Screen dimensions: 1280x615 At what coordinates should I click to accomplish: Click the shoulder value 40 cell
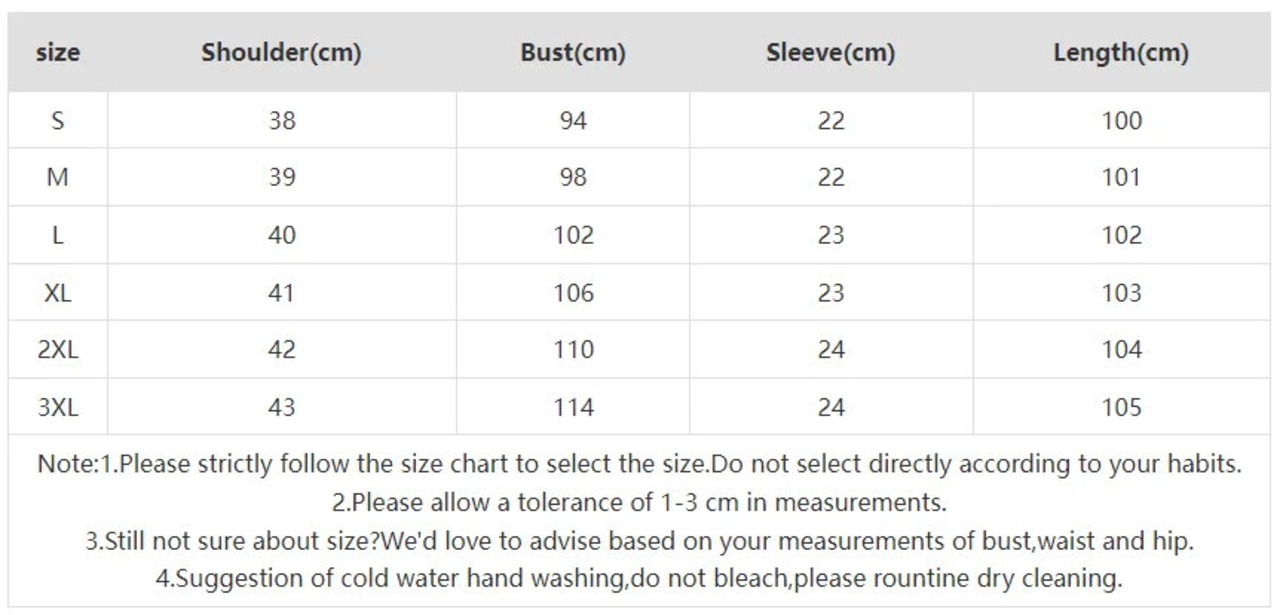click(x=282, y=236)
